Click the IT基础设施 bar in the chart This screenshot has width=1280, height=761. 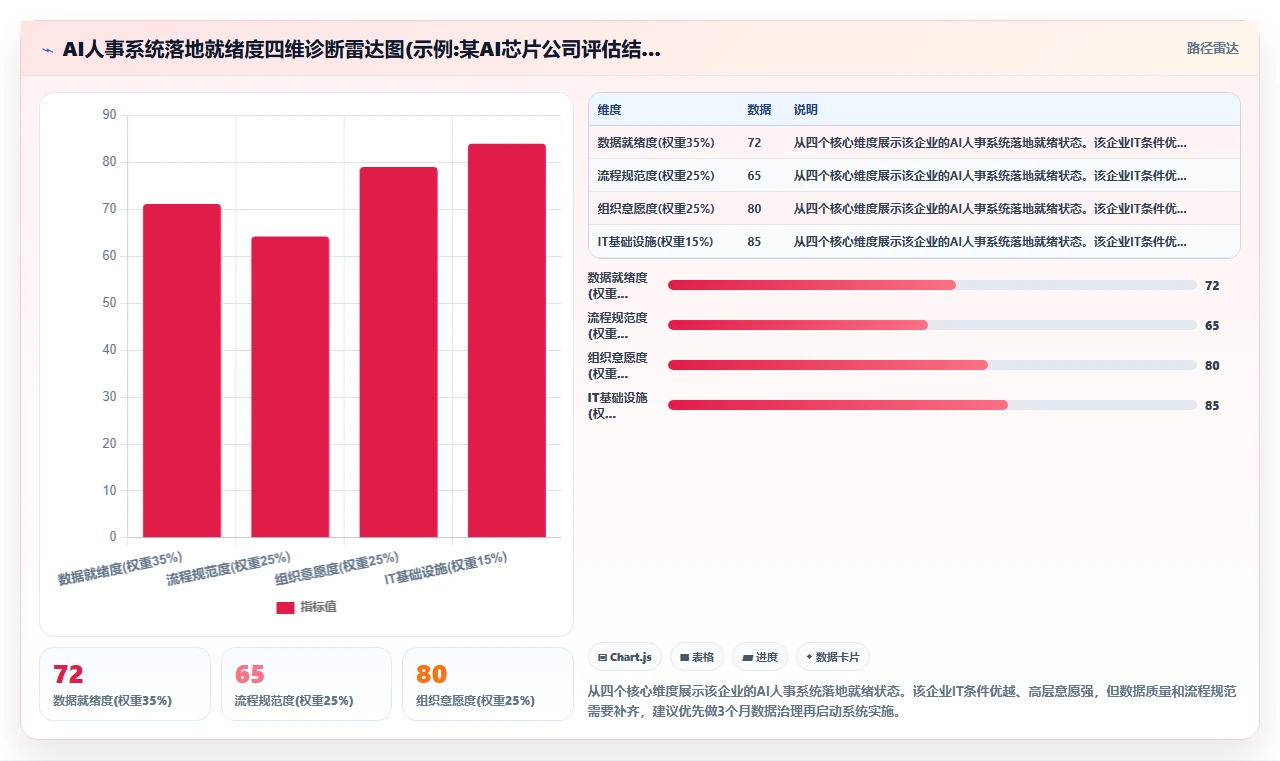pyautogui.click(x=507, y=341)
